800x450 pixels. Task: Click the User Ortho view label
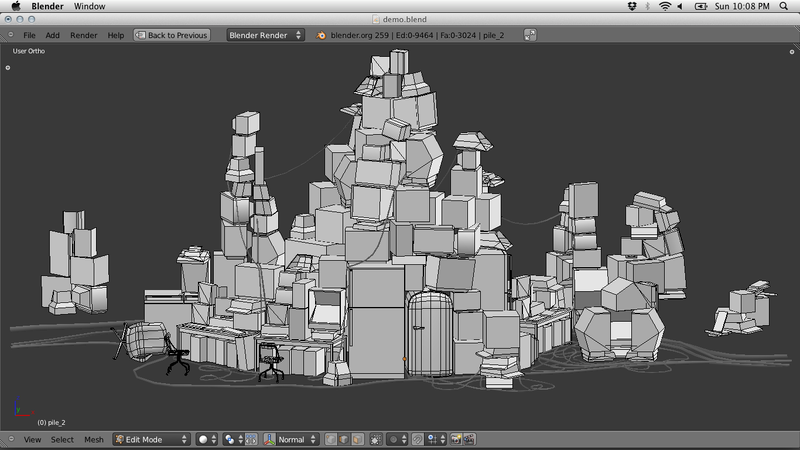click(29, 51)
